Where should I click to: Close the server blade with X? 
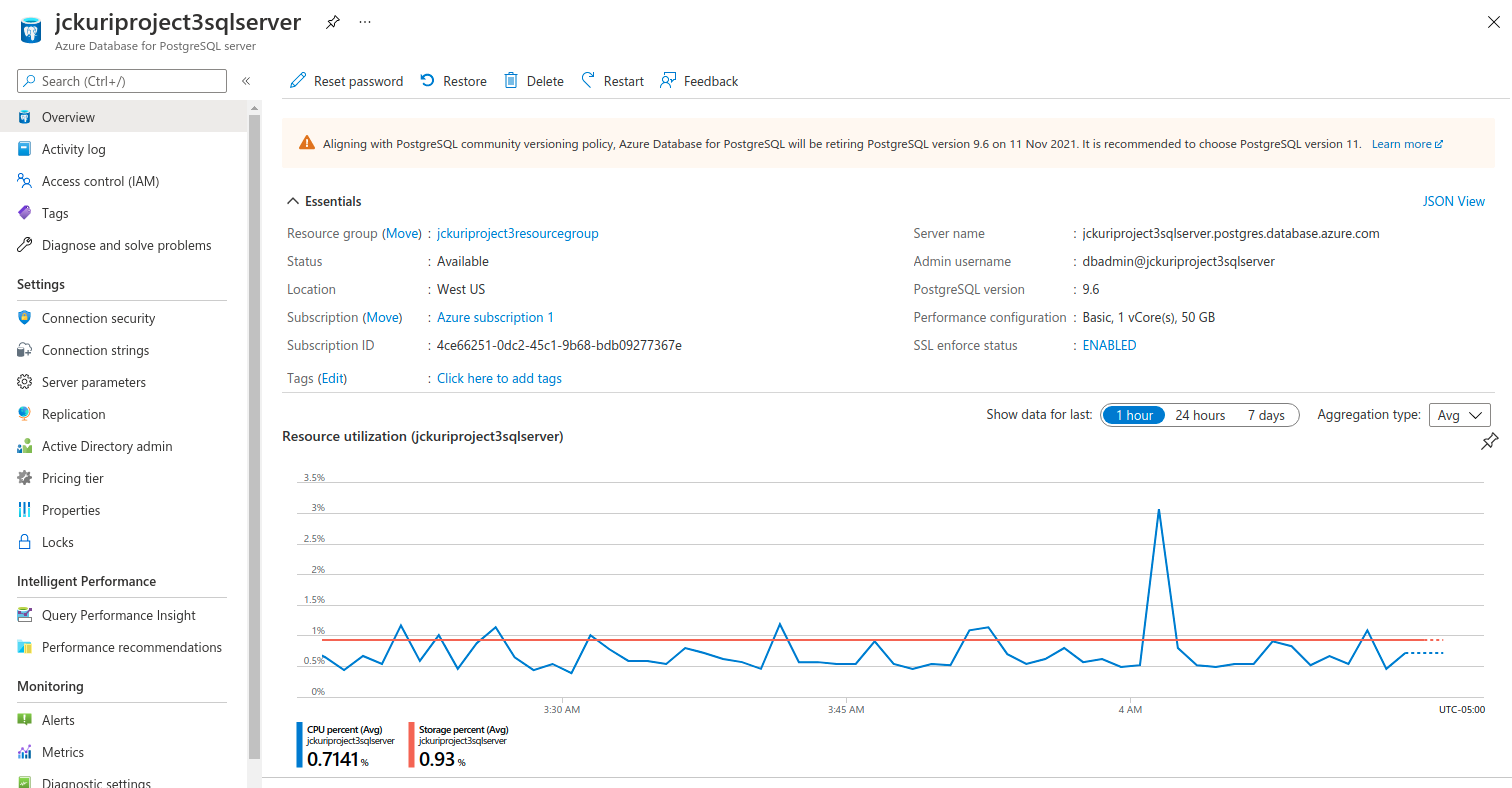pos(1494,22)
